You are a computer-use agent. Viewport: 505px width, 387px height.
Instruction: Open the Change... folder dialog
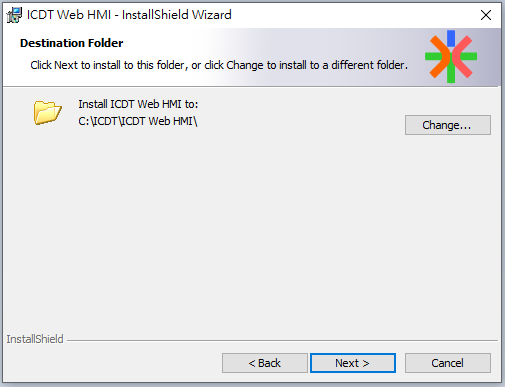[x=448, y=125]
